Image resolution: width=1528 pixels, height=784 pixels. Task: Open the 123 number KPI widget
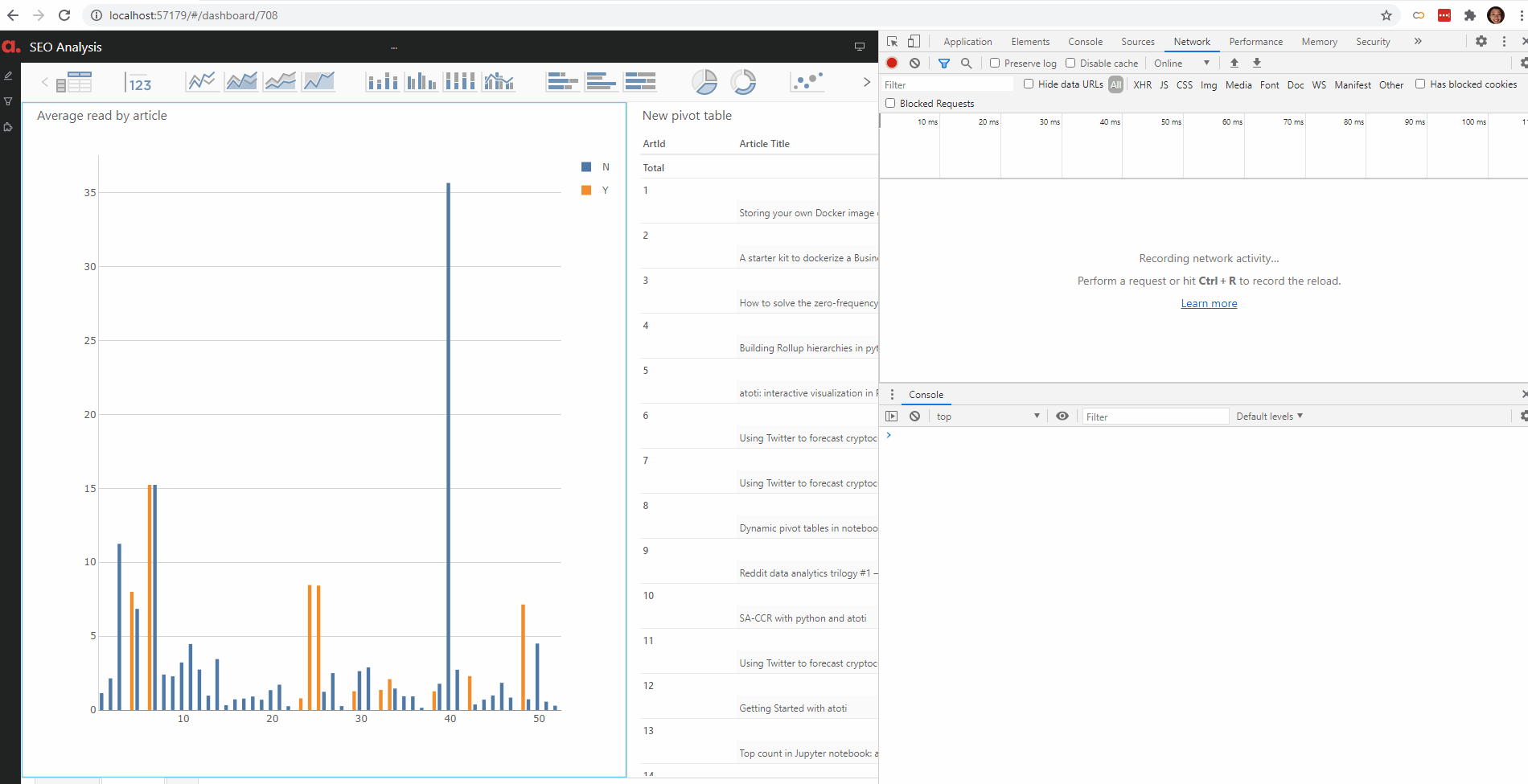(x=138, y=81)
